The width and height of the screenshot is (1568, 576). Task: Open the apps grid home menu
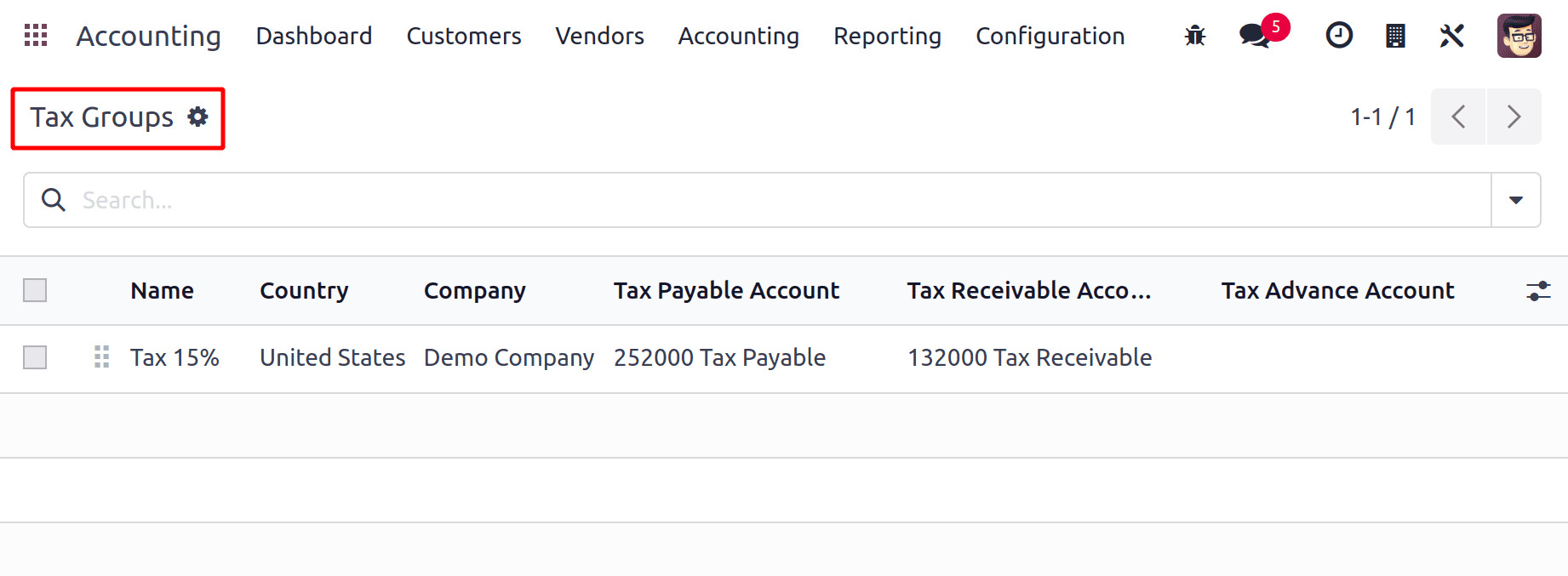(36, 36)
